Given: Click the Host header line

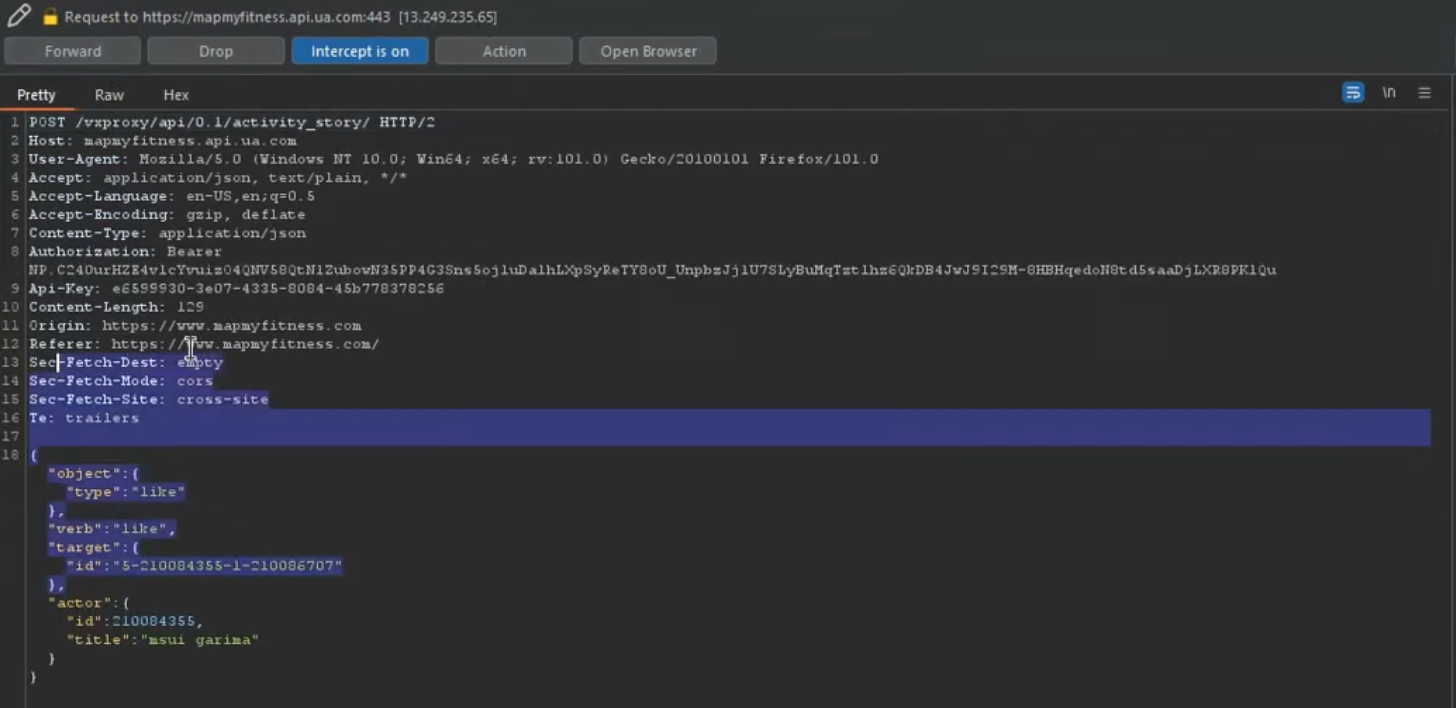Looking at the screenshot, I should coord(162,141).
